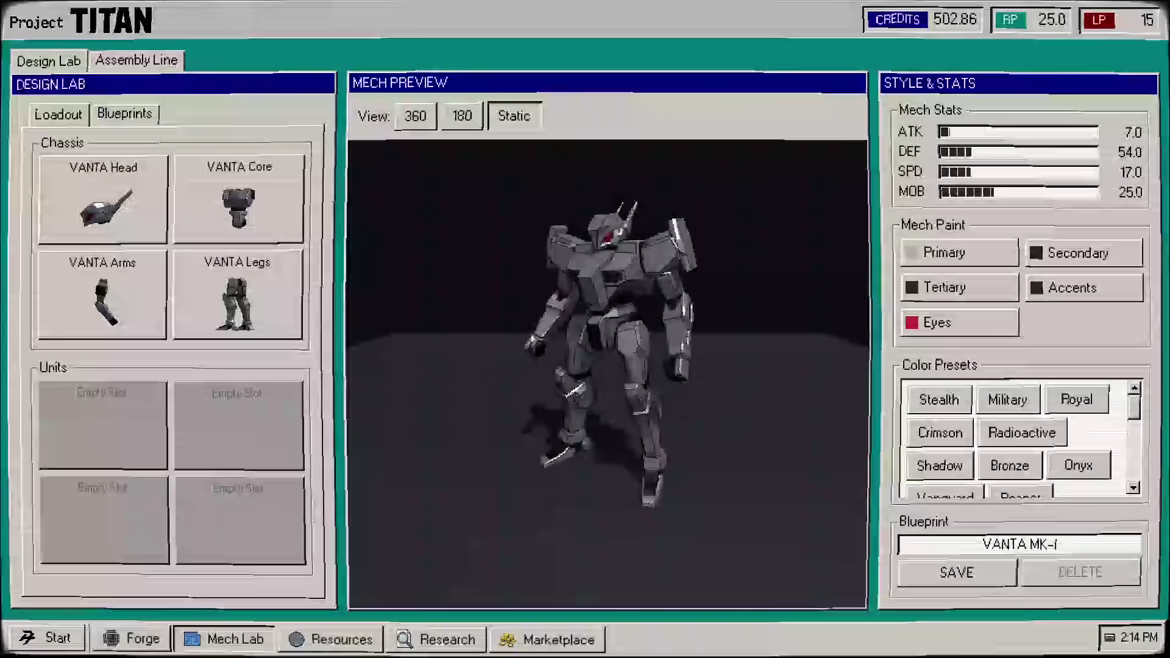This screenshot has width=1170, height=658.
Task: Select the first empty unit slot
Action: click(103, 425)
